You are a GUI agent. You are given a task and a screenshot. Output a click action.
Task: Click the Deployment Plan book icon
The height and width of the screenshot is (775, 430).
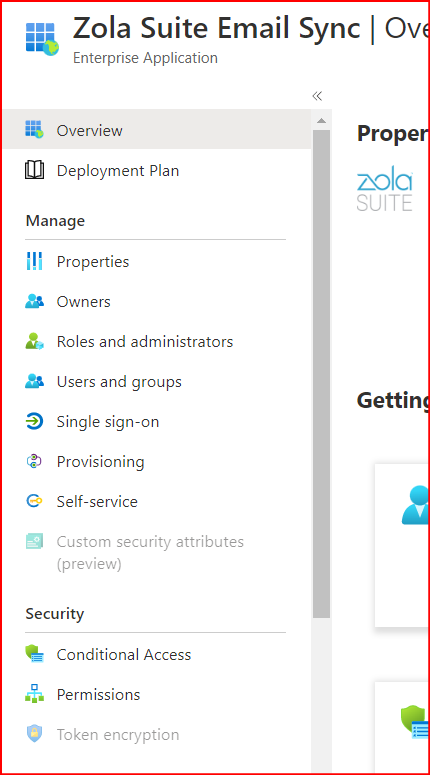pyautogui.click(x=34, y=171)
